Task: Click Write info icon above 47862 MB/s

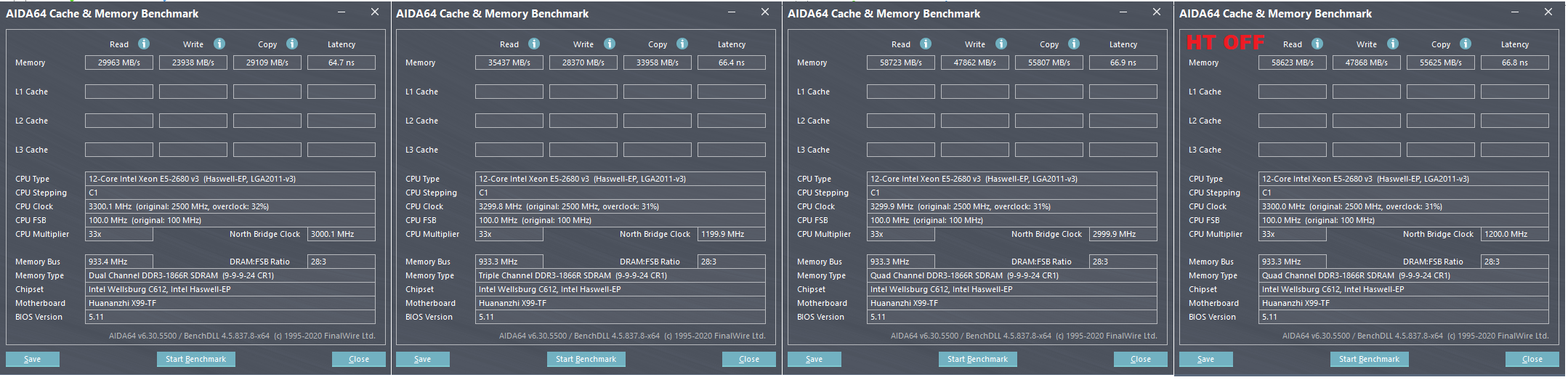Action: tap(1001, 44)
